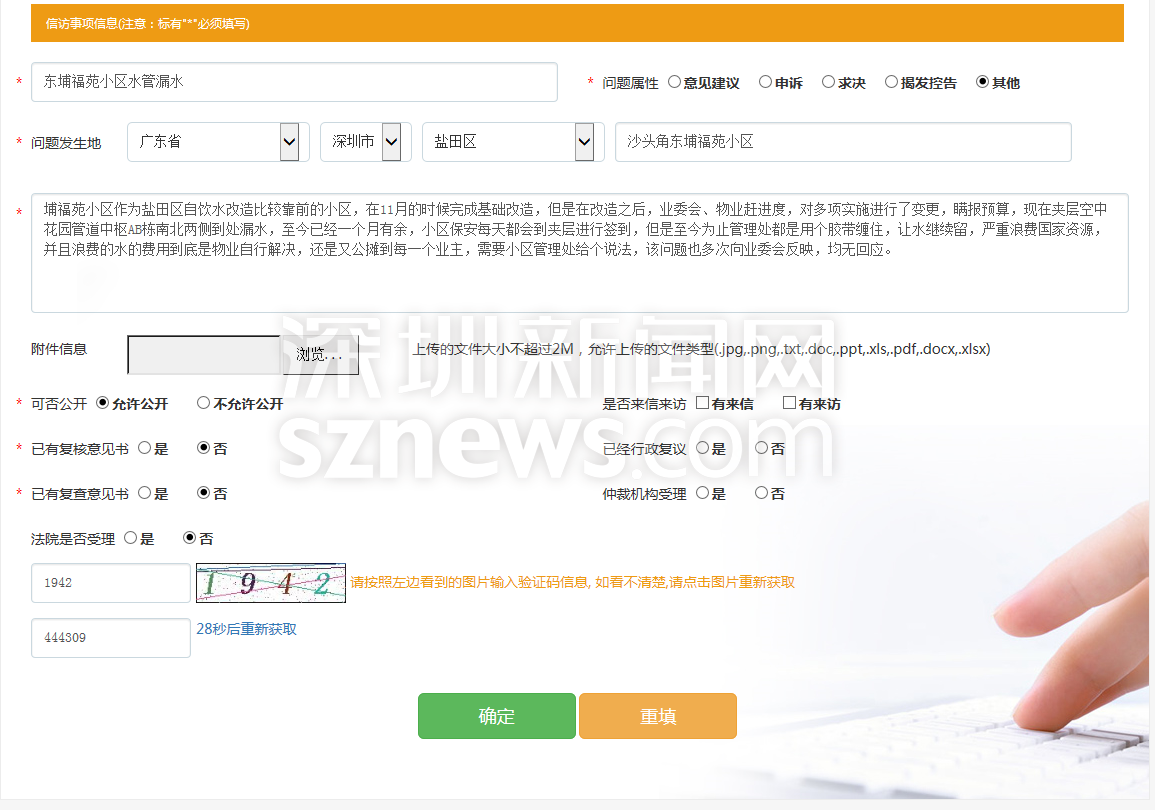Refresh the 1942 captcha image

[270, 583]
